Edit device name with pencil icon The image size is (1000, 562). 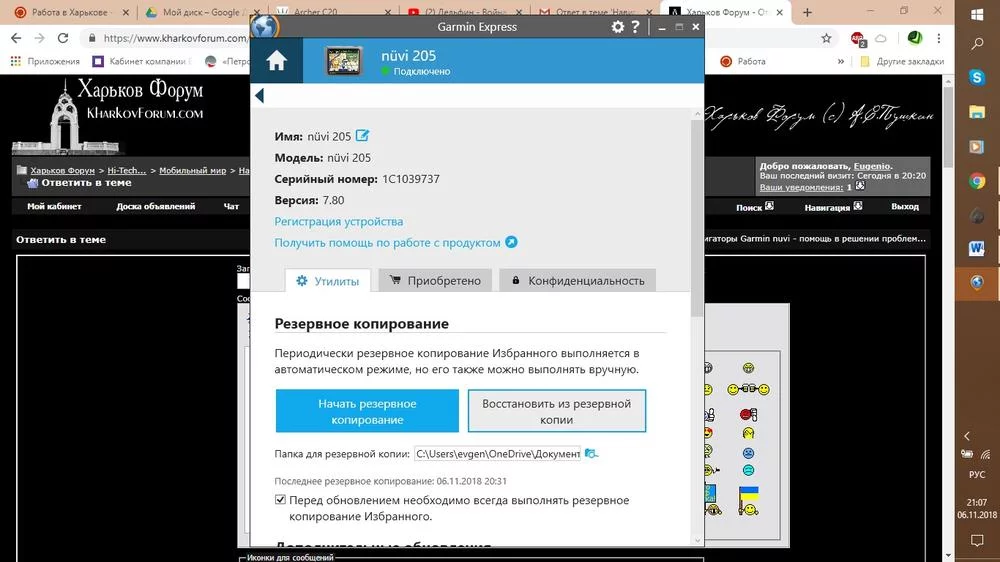(362, 135)
